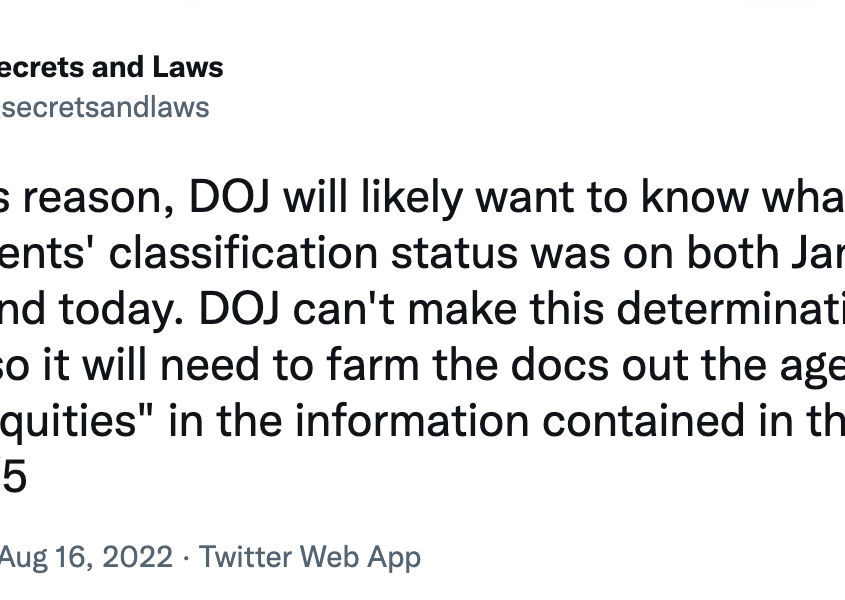Click the word "reason," in the tweet
This screenshot has width=845, height=600.
coord(99,198)
